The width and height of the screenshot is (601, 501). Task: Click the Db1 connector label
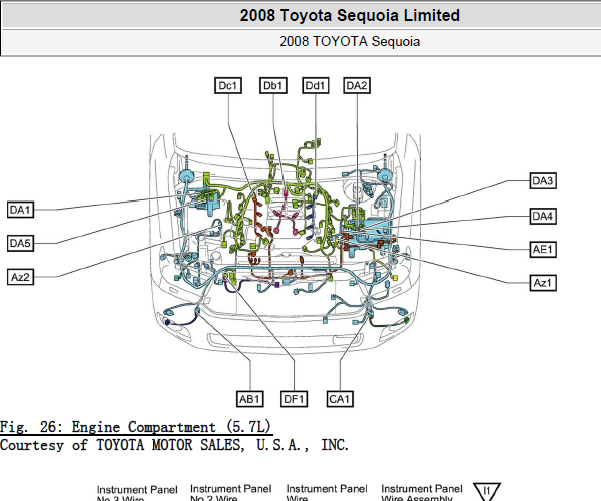click(x=273, y=85)
